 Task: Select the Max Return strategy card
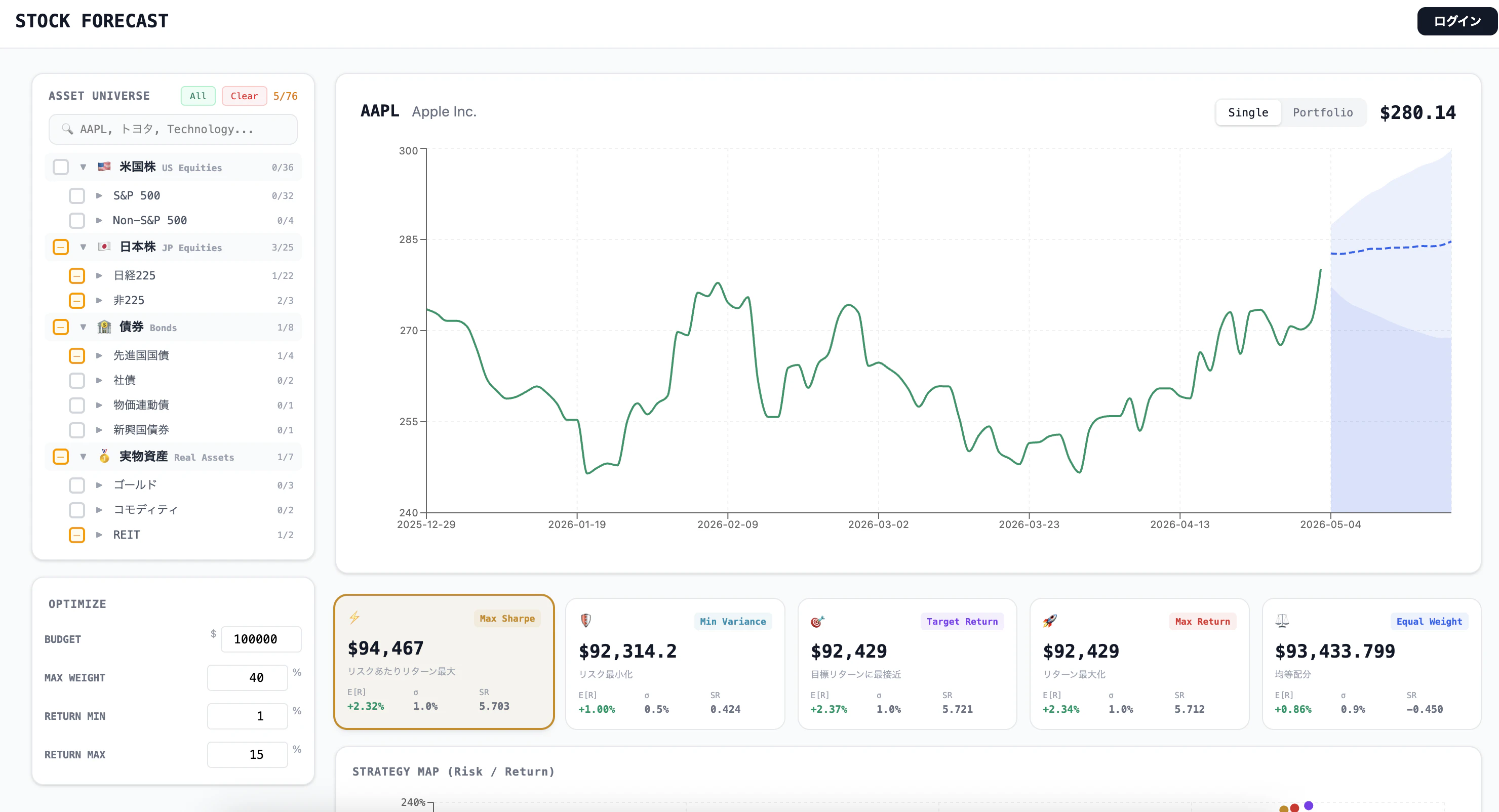1139,664
